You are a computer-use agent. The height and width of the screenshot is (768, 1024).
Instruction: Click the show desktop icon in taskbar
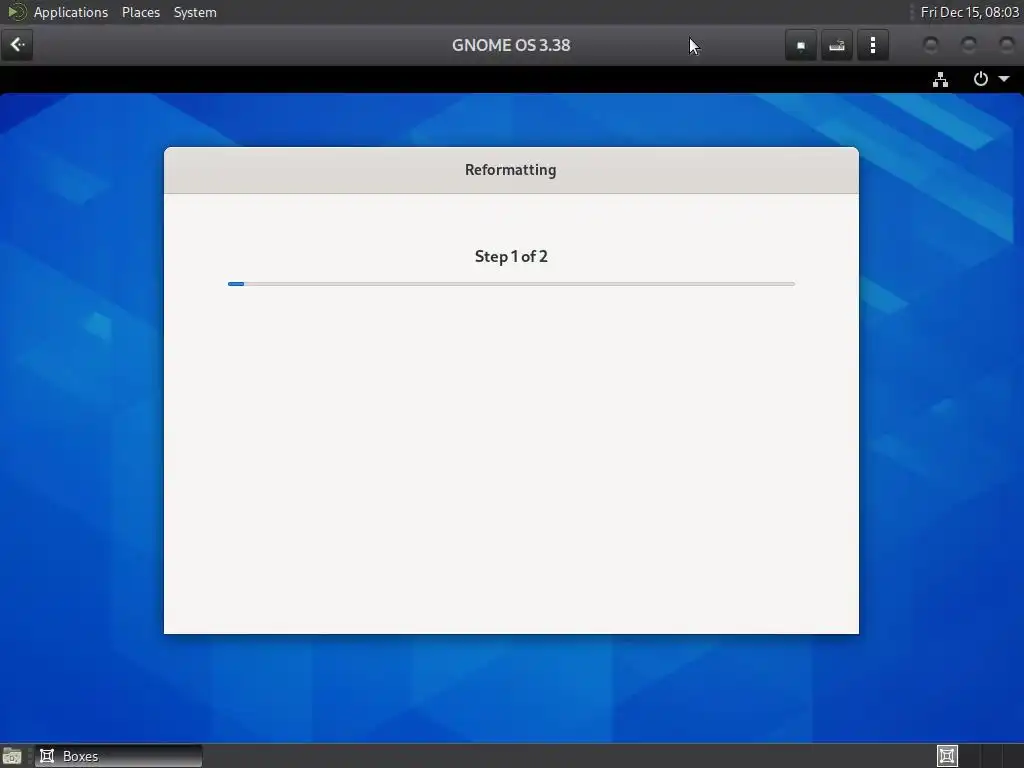tap(12, 756)
